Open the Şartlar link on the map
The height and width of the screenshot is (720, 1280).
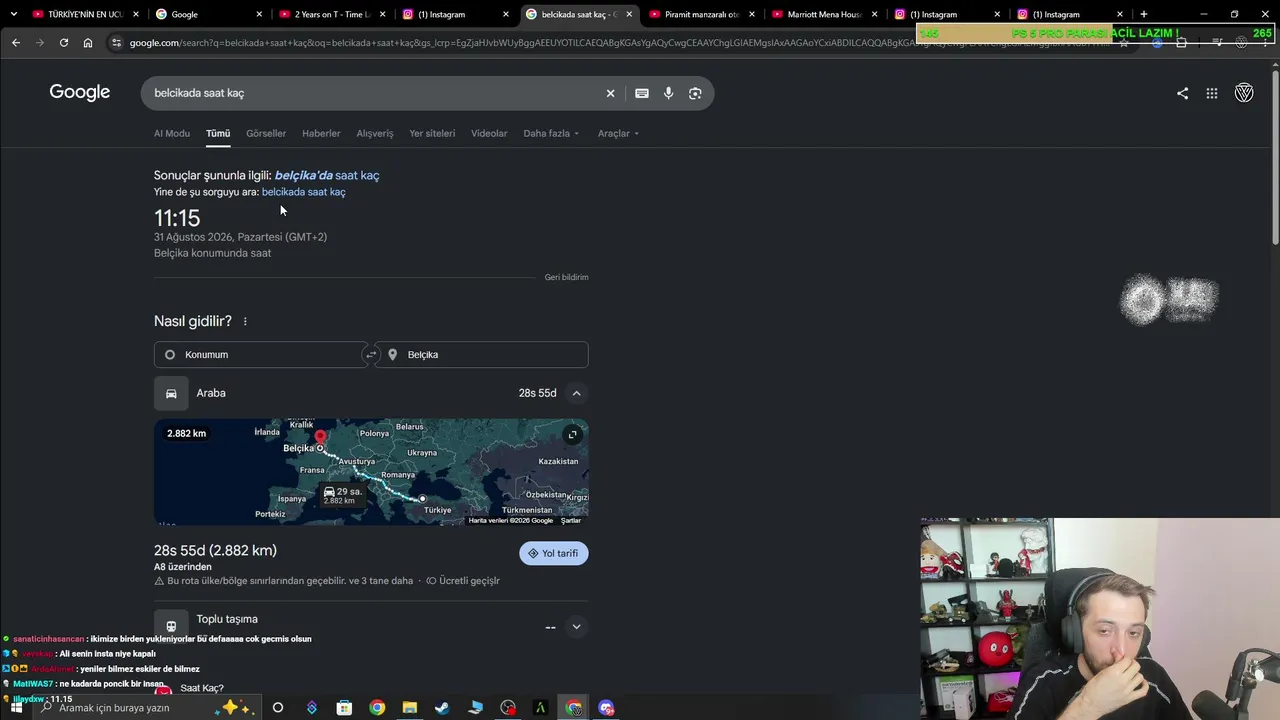tap(571, 520)
